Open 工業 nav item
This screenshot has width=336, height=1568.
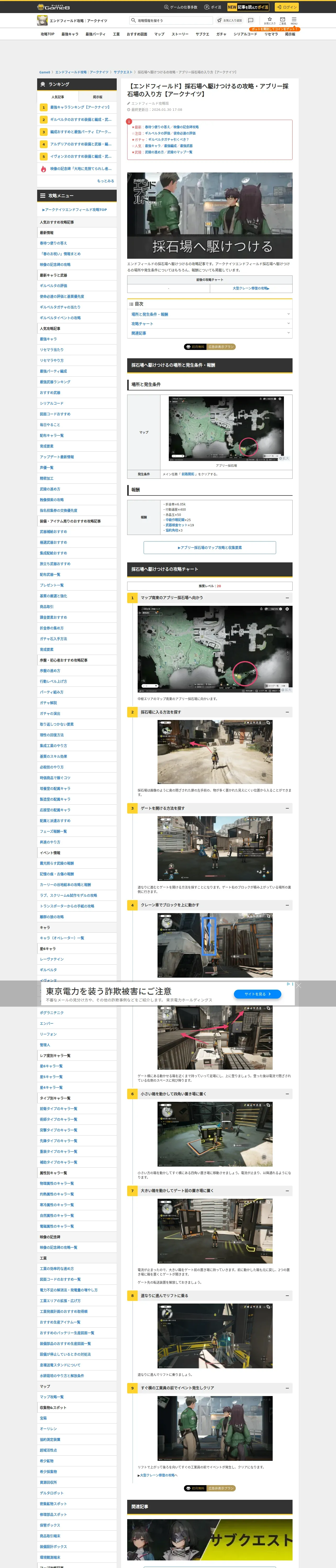pos(116,34)
